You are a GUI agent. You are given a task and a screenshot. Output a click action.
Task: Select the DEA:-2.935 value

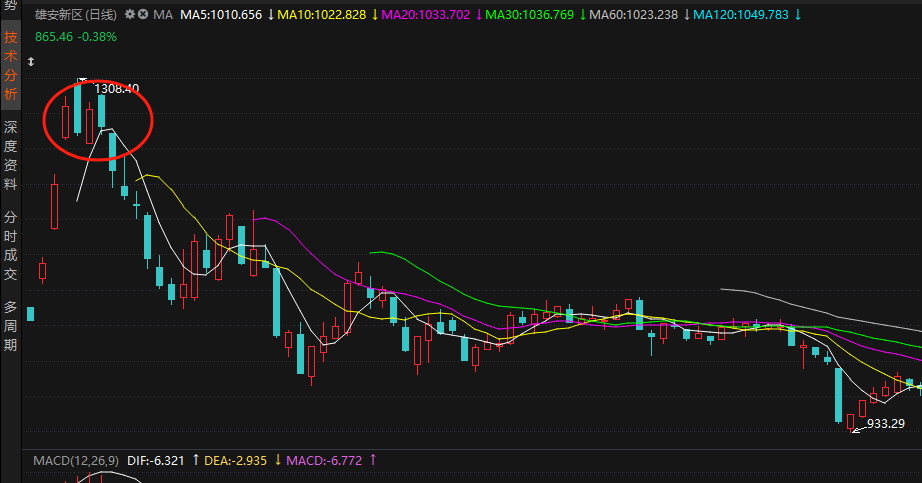tap(235, 461)
